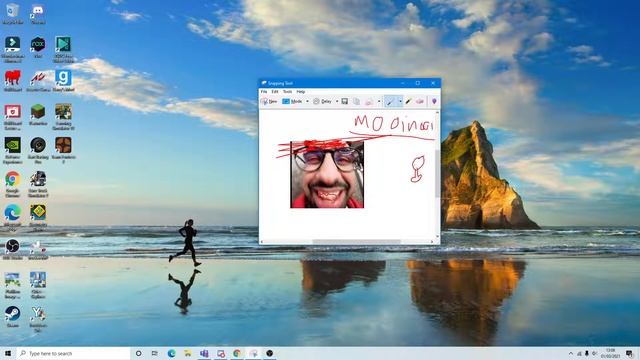Open the notification center icon

tap(630, 353)
